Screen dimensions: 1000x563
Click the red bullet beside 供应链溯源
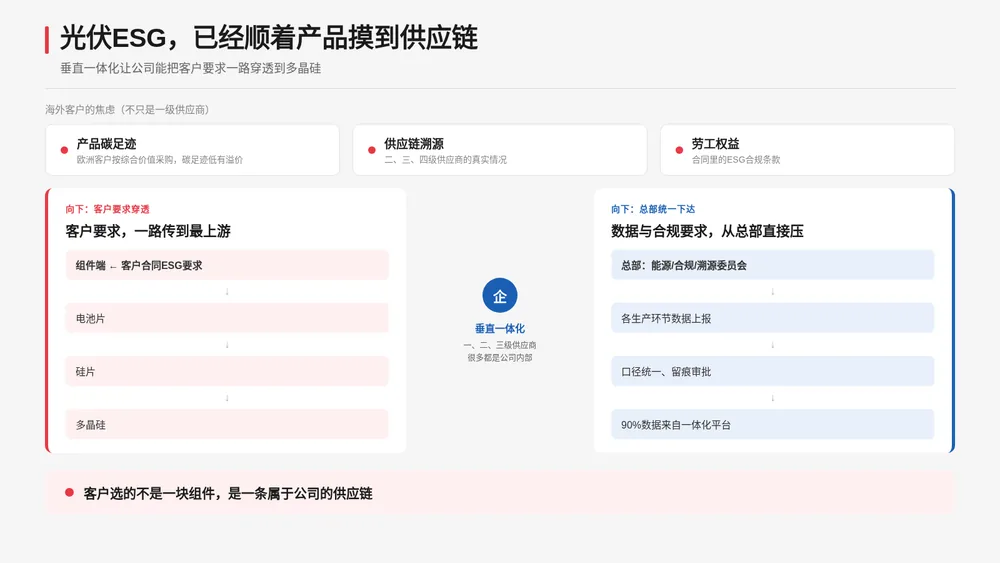click(x=372, y=150)
